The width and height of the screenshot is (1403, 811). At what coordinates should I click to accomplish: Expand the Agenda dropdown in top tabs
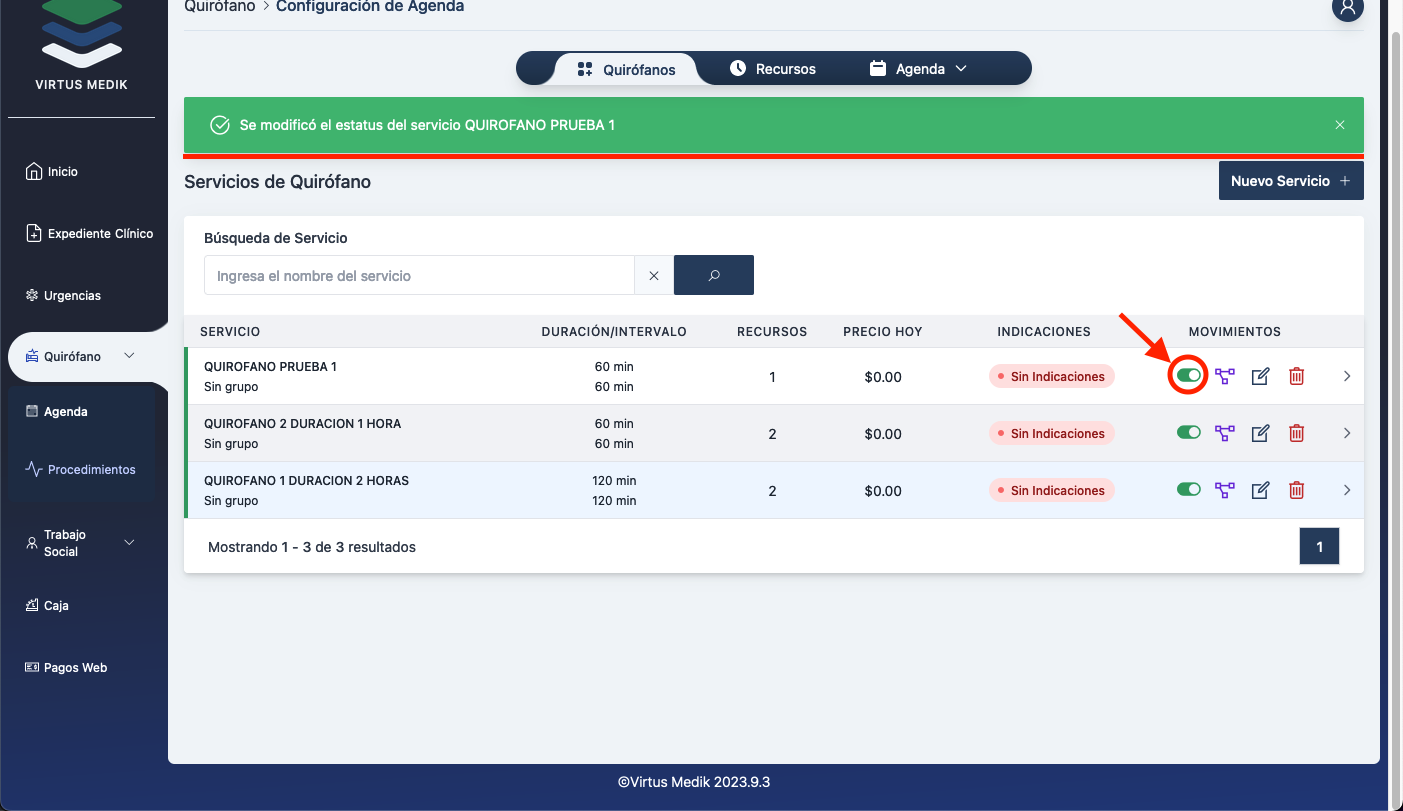pyautogui.click(x=919, y=69)
